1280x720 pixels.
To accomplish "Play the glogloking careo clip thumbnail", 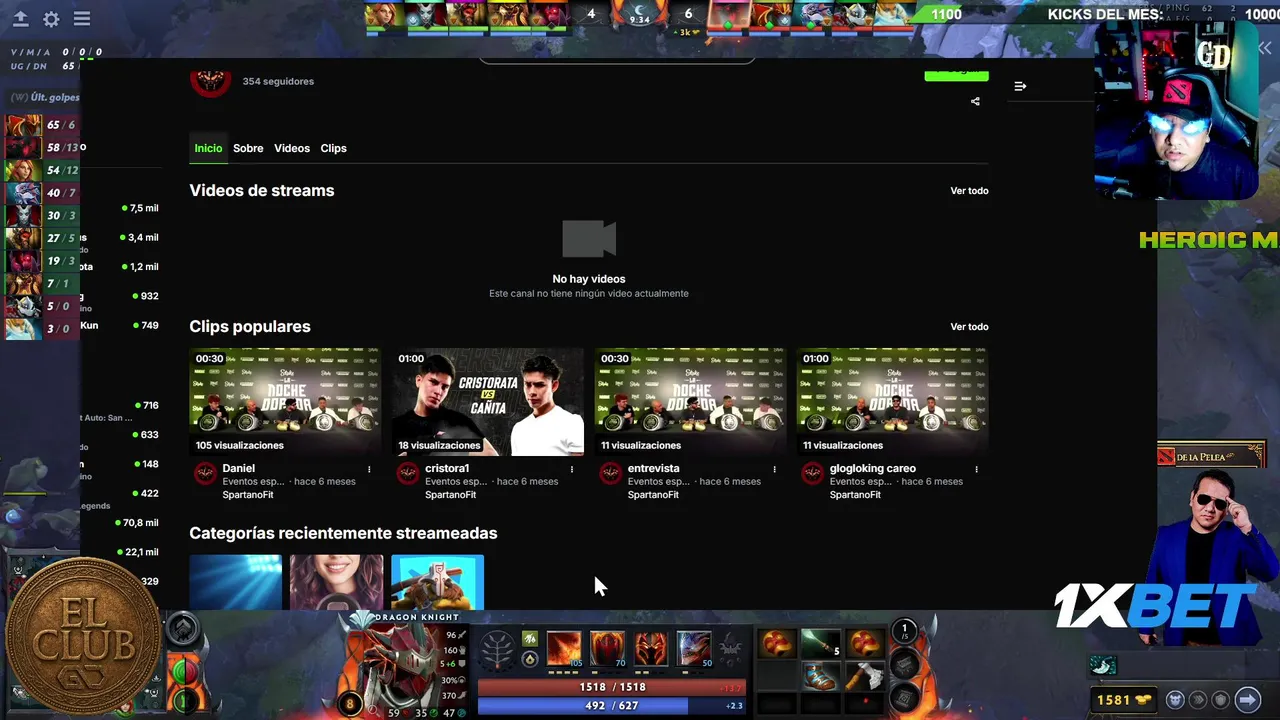I will pos(892,401).
